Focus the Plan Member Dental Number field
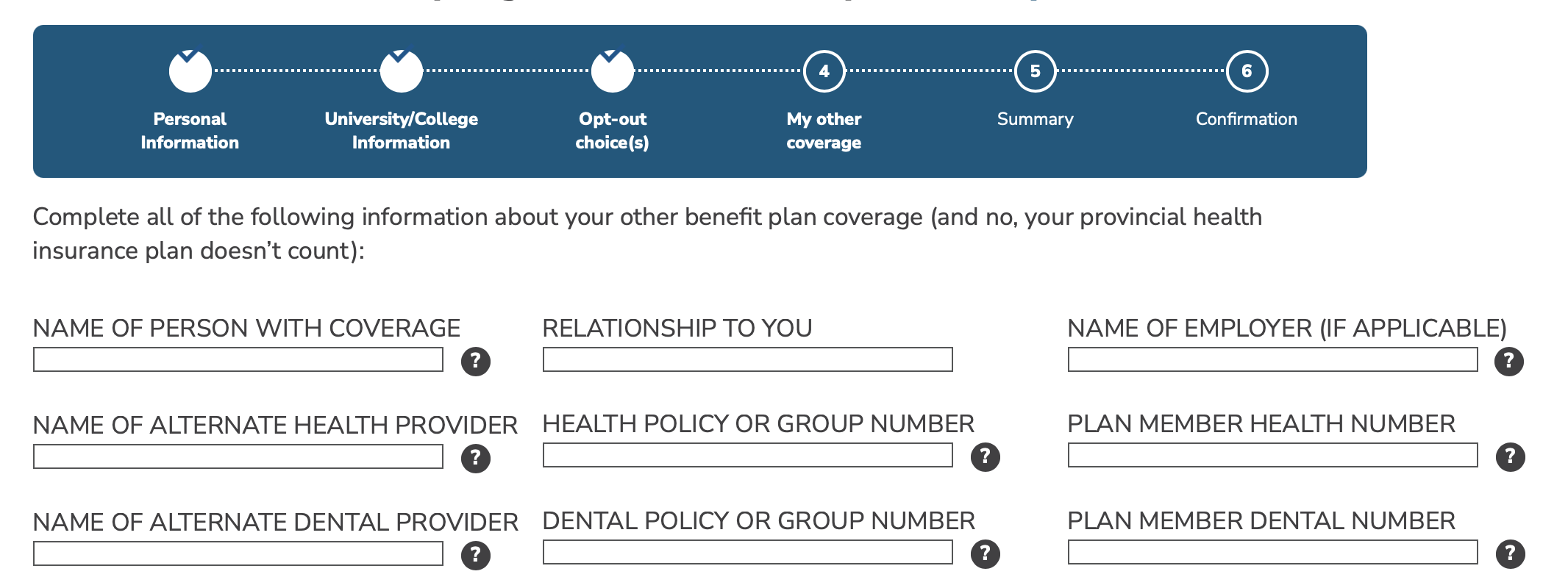Image resolution: width=1568 pixels, height=588 pixels. [x=1273, y=552]
